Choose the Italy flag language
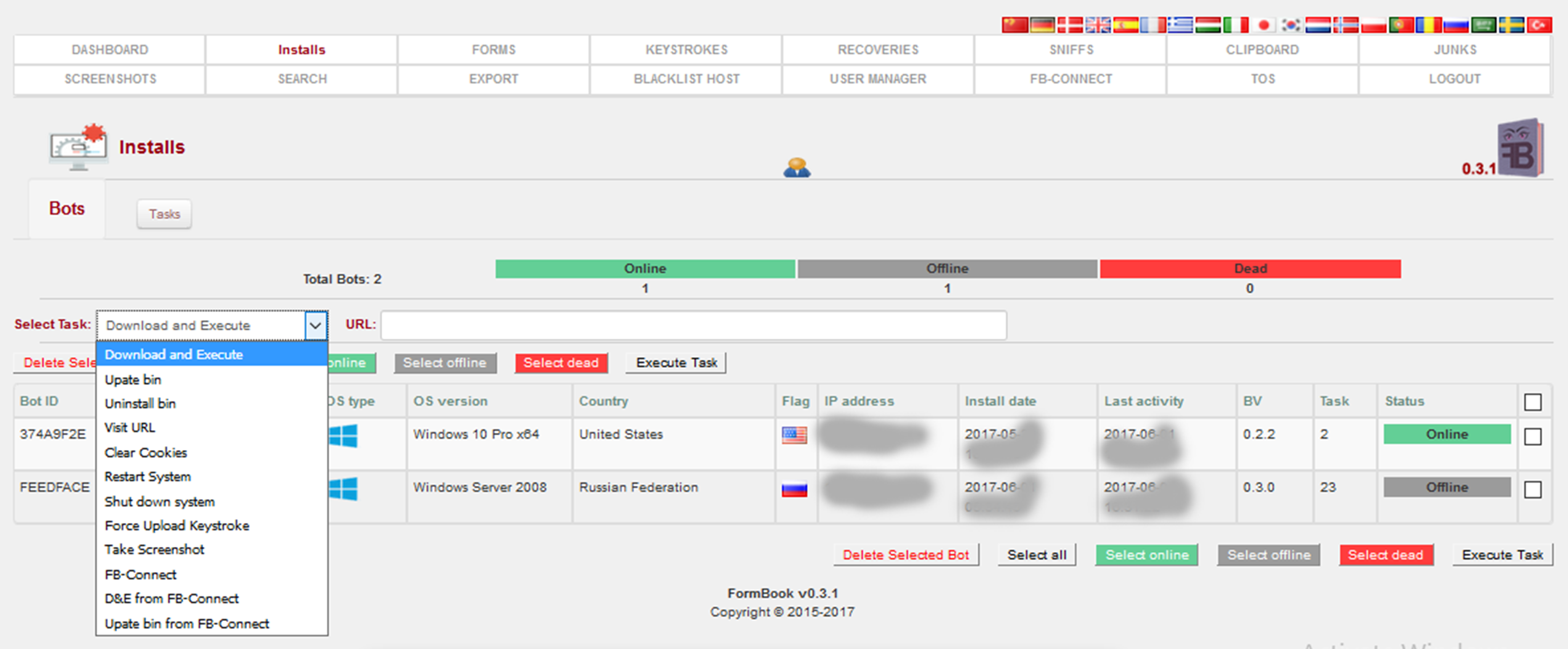This screenshot has height=649, width=1568. [x=1235, y=25]
